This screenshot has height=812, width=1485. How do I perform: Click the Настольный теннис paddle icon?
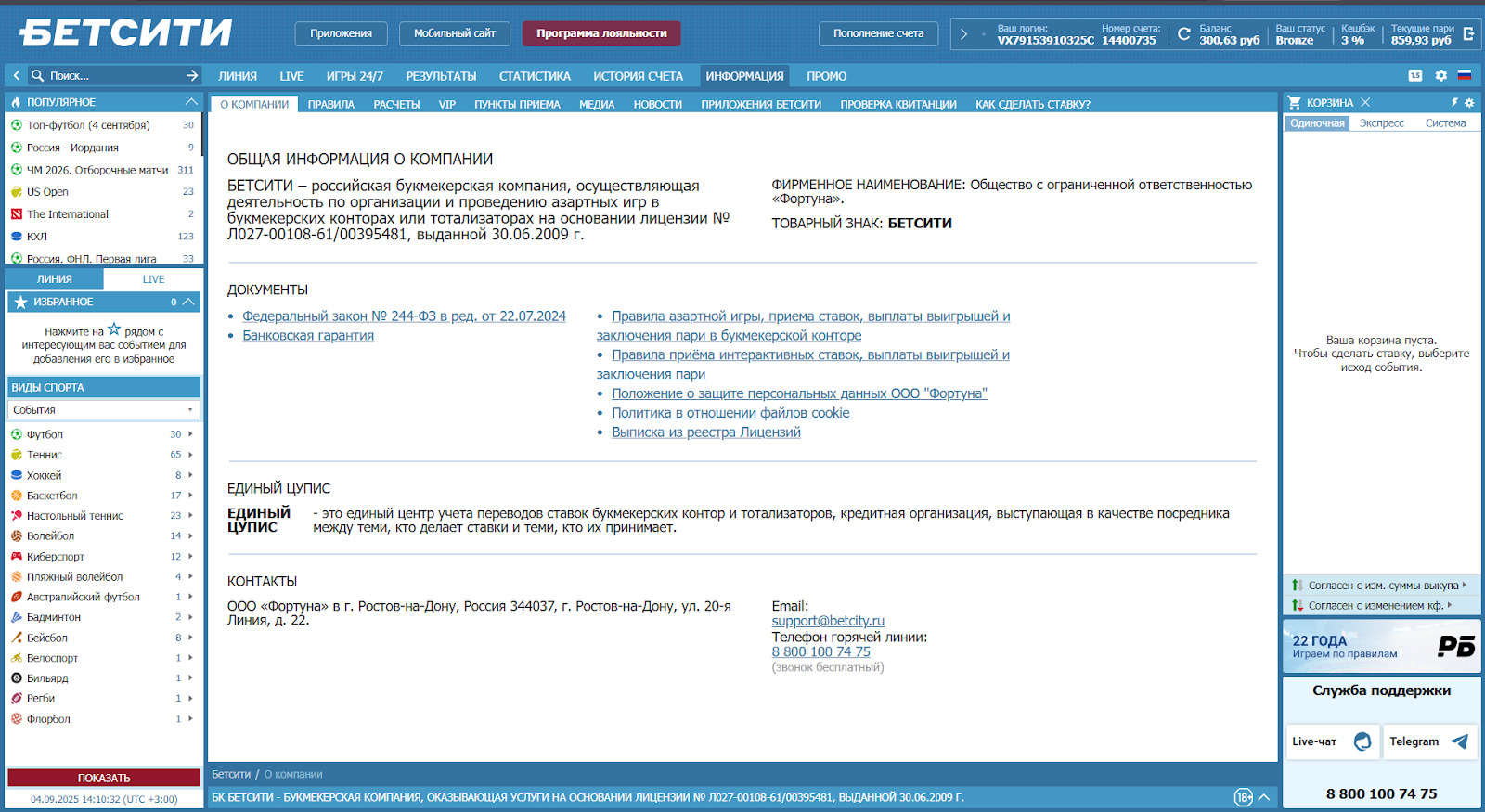(17, 516)
